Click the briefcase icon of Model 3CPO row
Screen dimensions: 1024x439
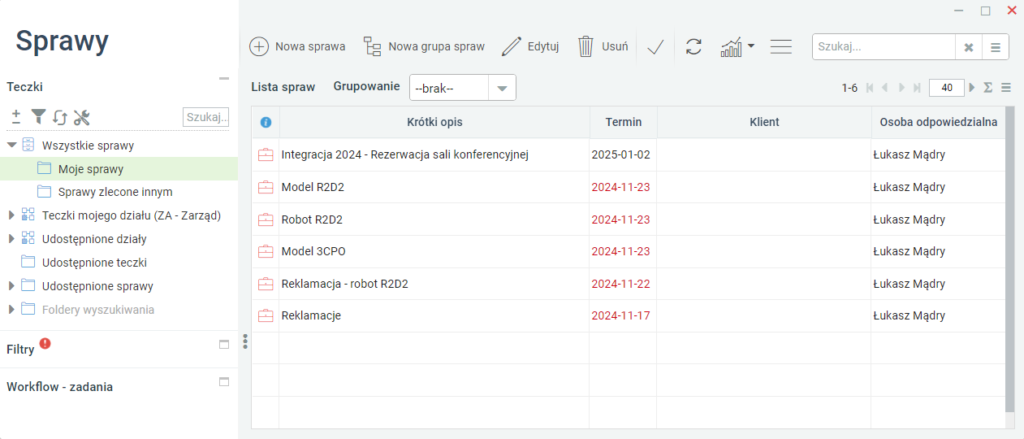[266, 252]
